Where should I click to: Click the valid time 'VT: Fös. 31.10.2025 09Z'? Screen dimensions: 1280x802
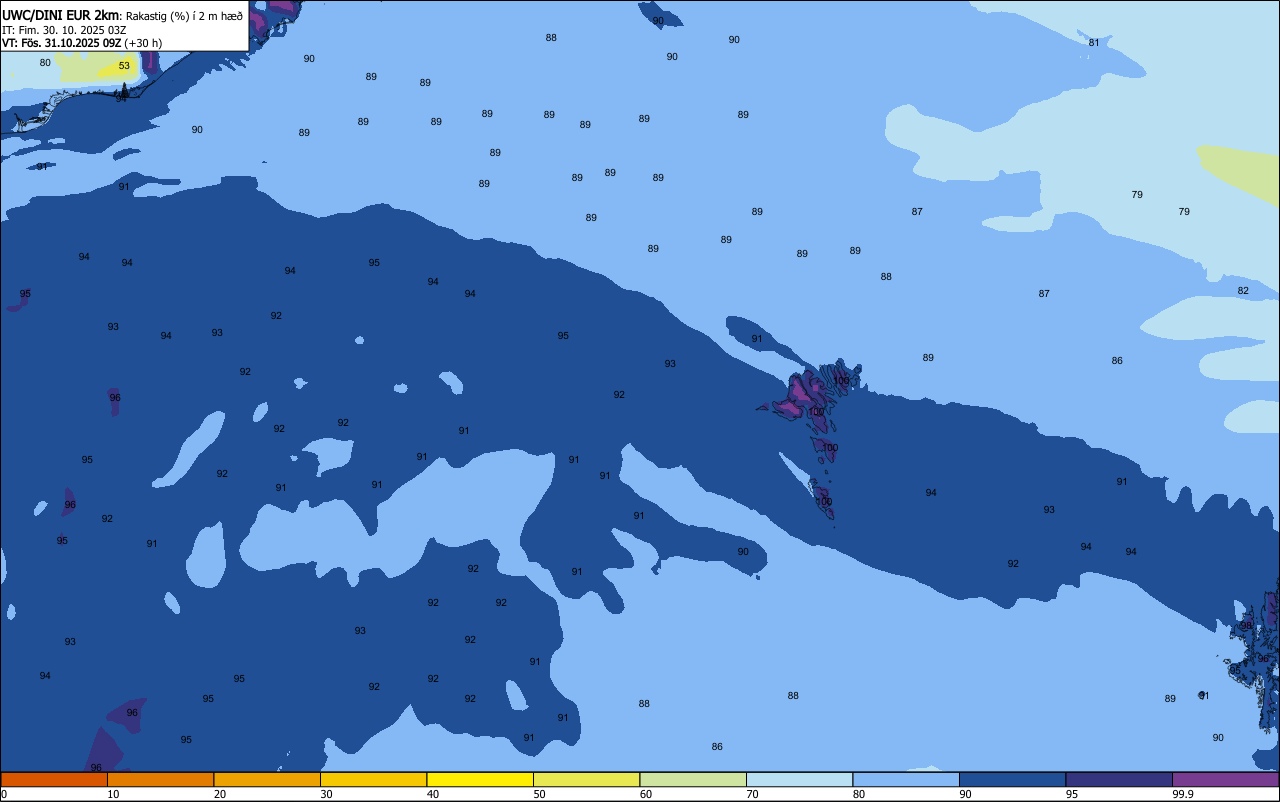(62, 43)
